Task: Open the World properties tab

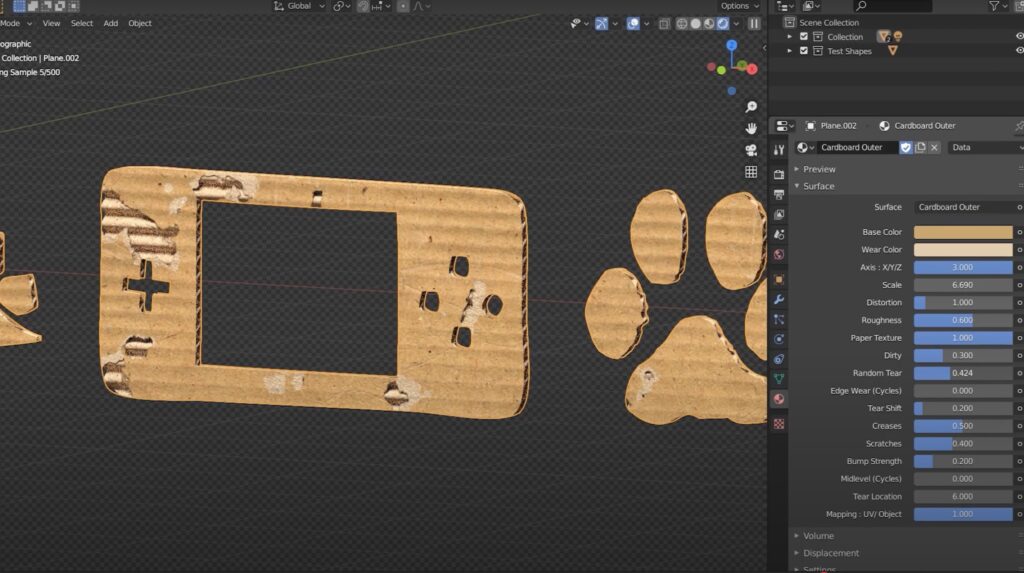Action: 778,254
